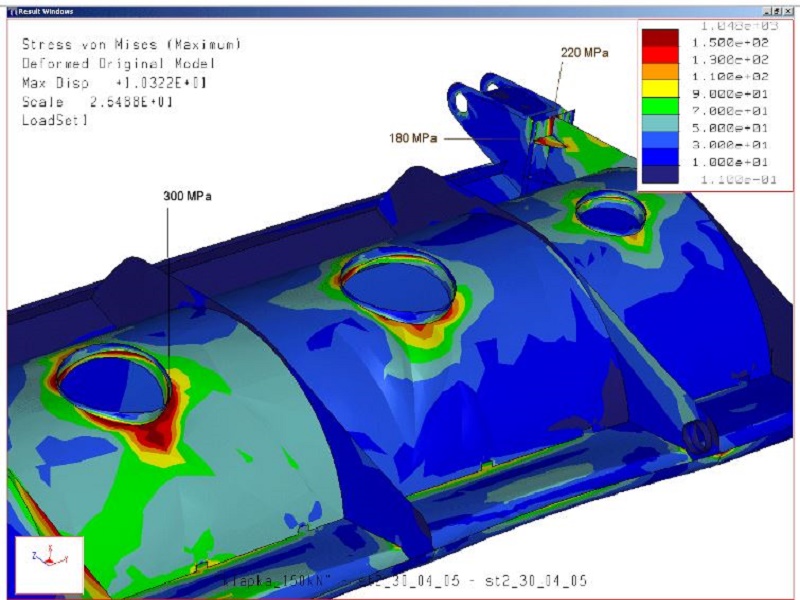Image resolution: width=800 pixels, height=600 pixels.
Task: Select the 220 MPa stress annotation
Action: click(x=584, y=51)
